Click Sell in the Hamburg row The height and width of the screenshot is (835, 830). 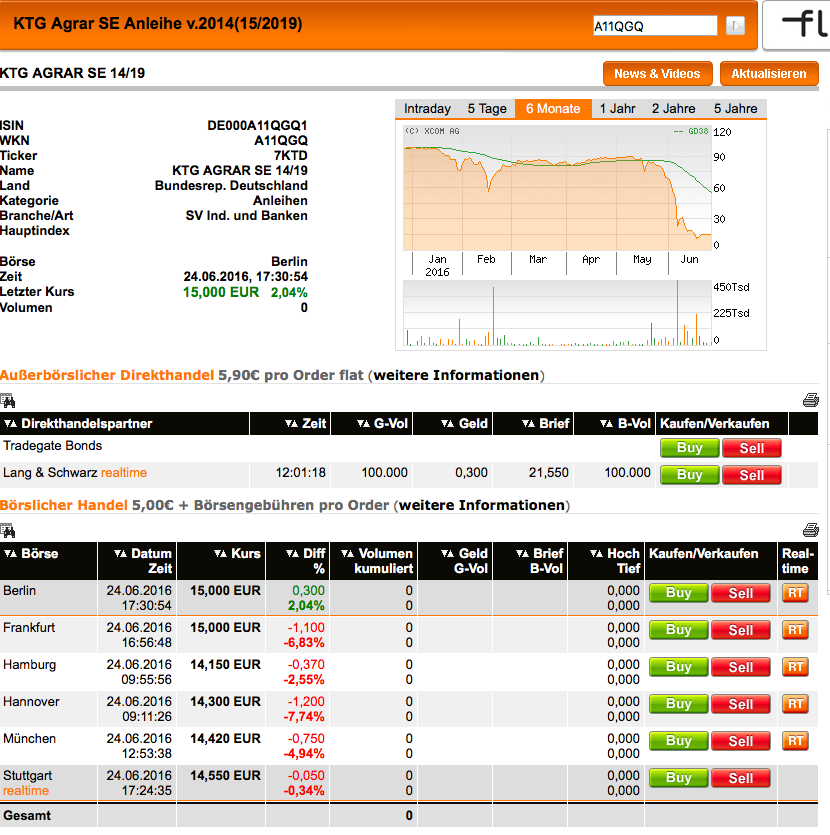[741, 667]
